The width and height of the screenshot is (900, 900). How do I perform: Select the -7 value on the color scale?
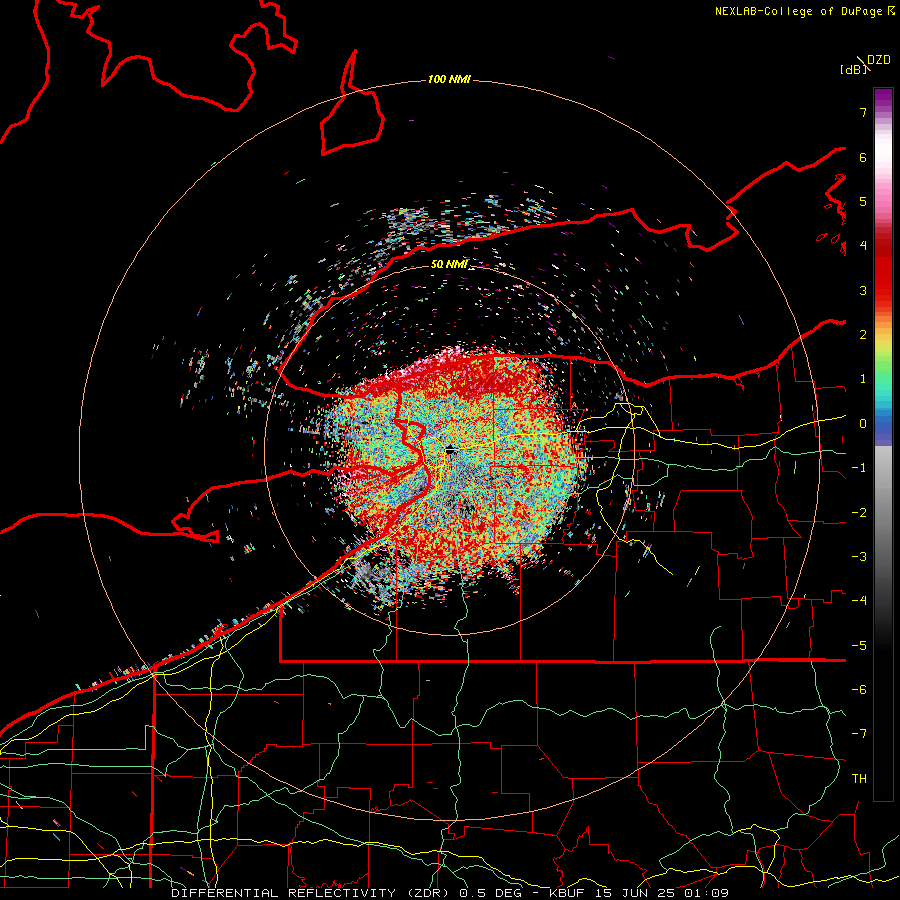pos(859,734)
